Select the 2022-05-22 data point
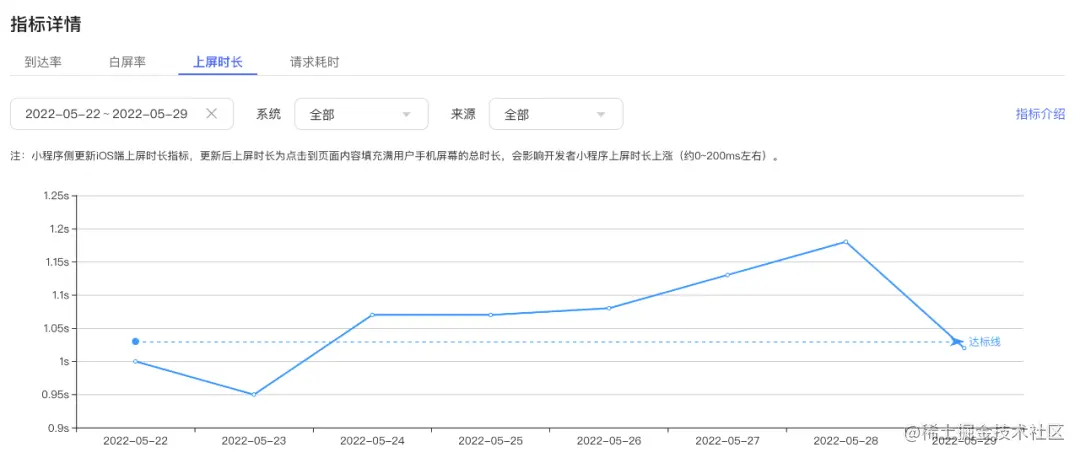 coord(136,361)
